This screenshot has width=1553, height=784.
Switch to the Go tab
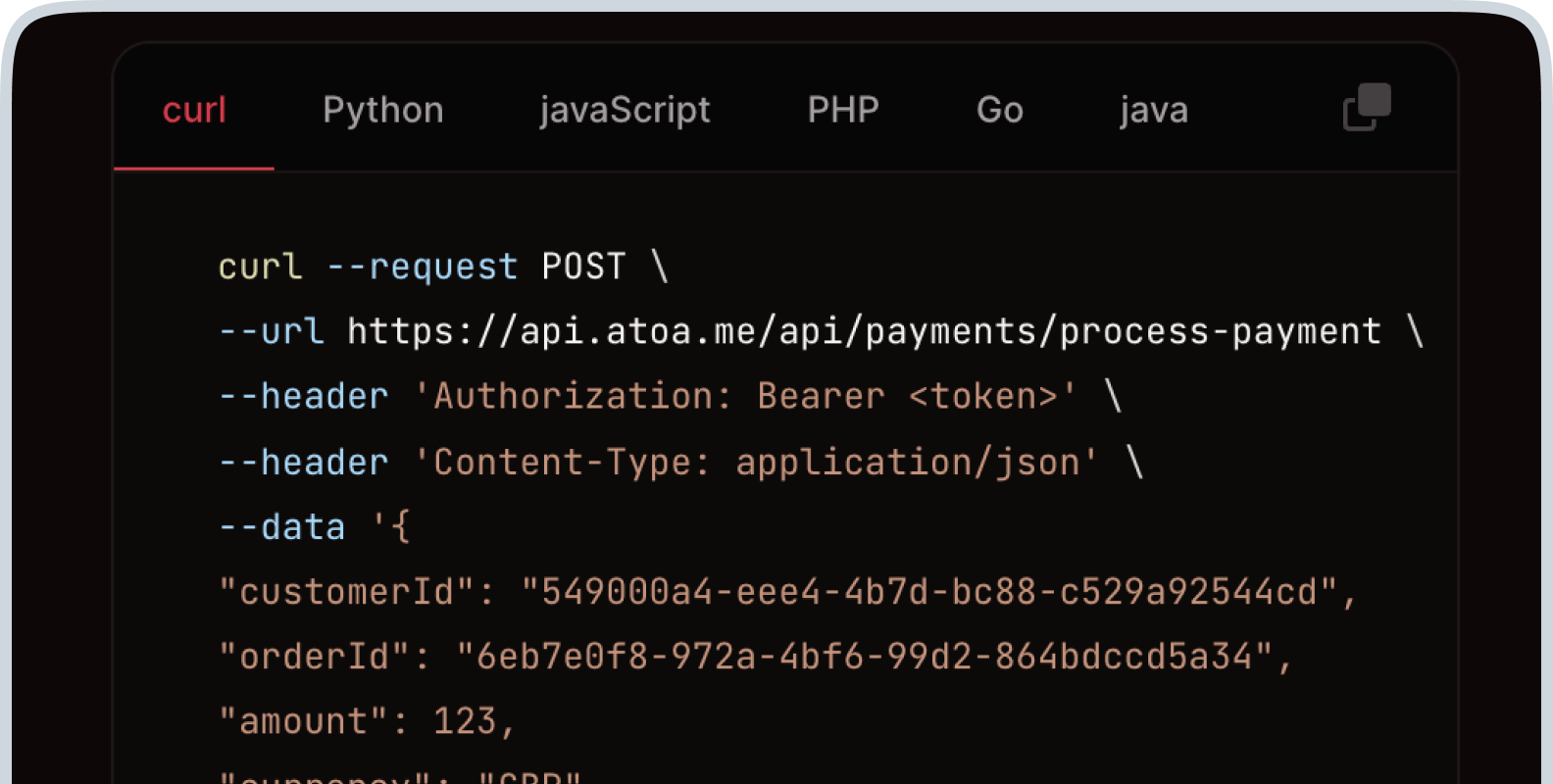pyautogui.click(x=999, y=110)
